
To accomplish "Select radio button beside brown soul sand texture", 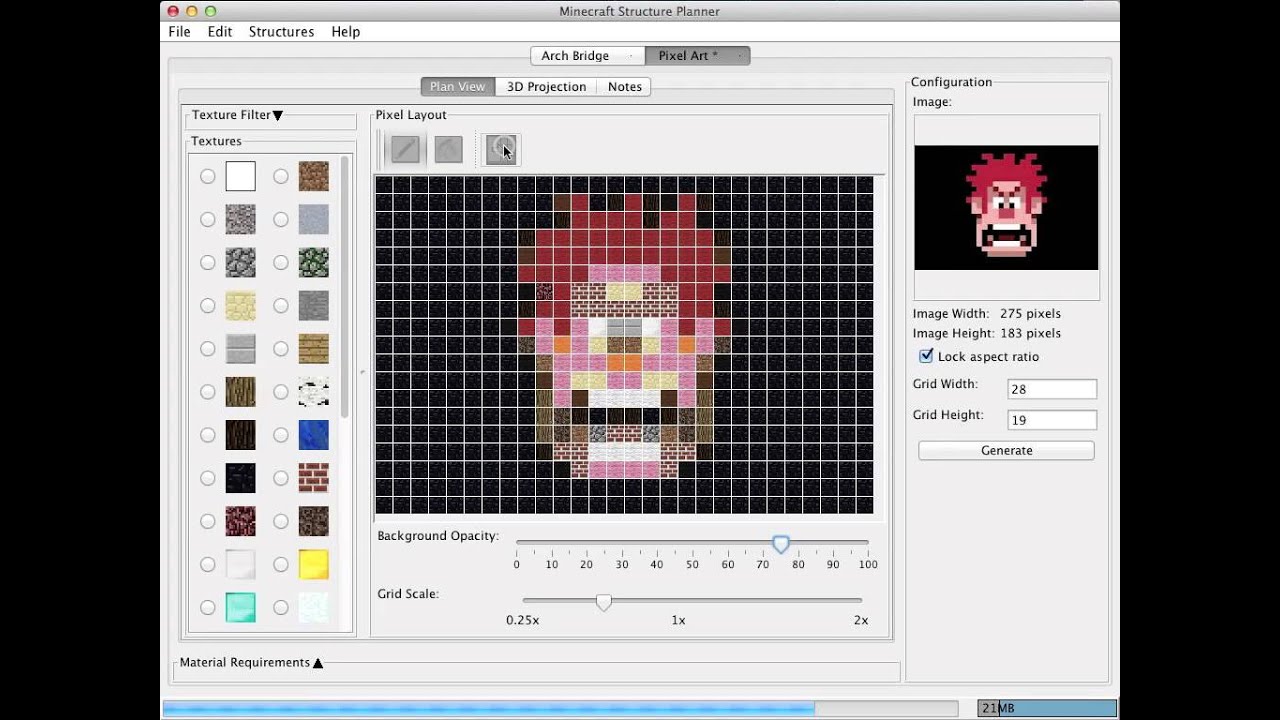I will click(281, 521).
